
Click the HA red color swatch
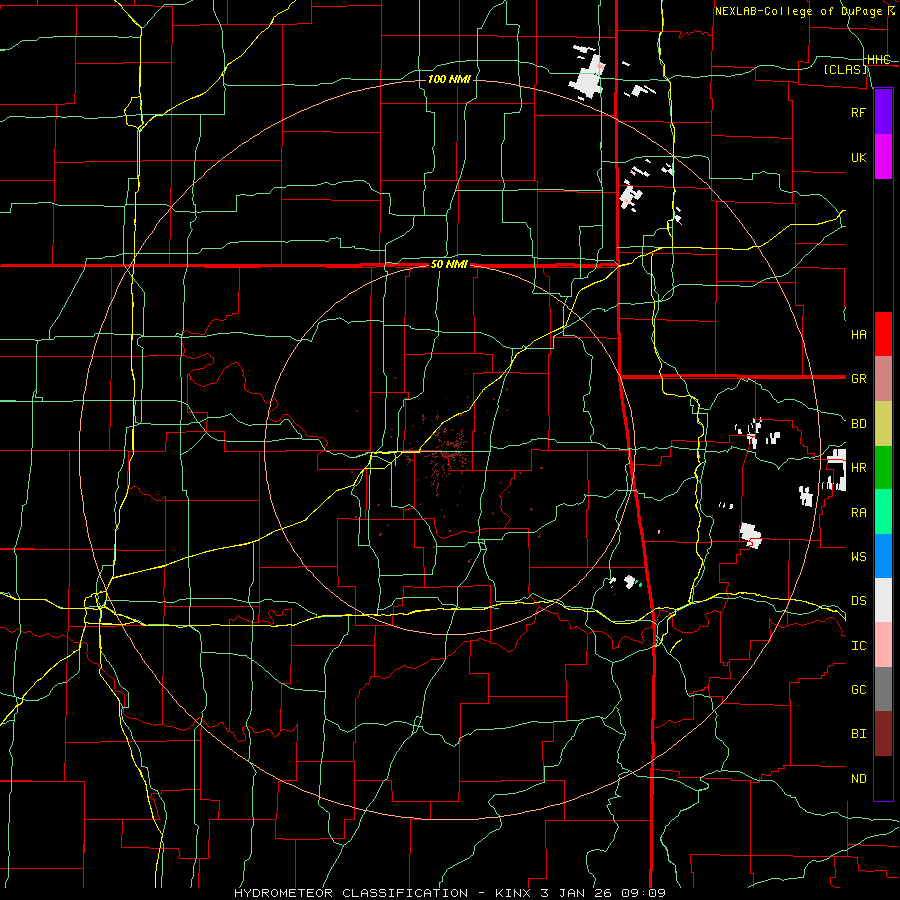(x=883, y=334)
